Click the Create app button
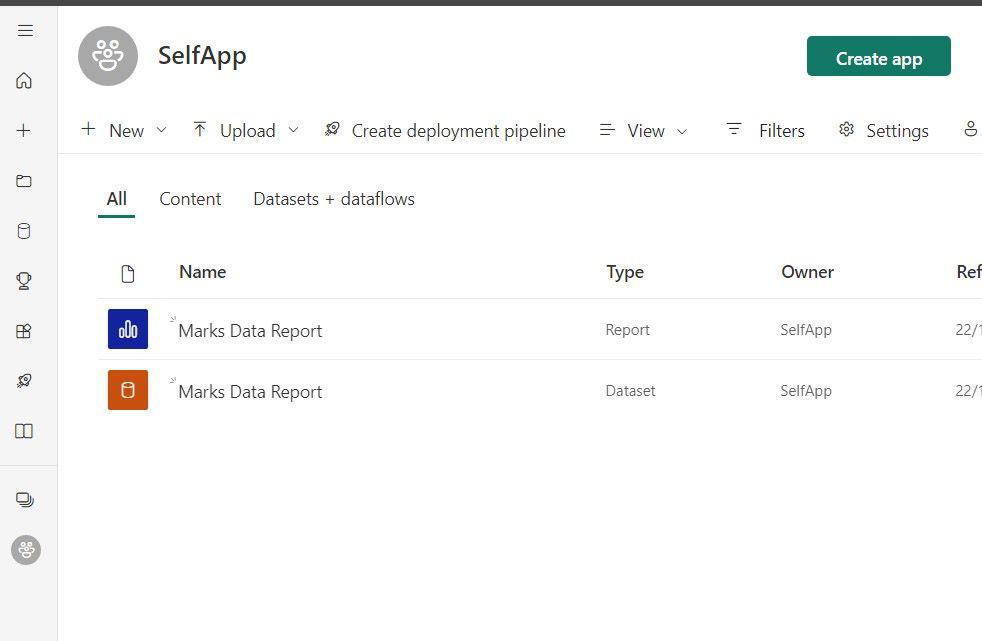 tap(878, 58)
